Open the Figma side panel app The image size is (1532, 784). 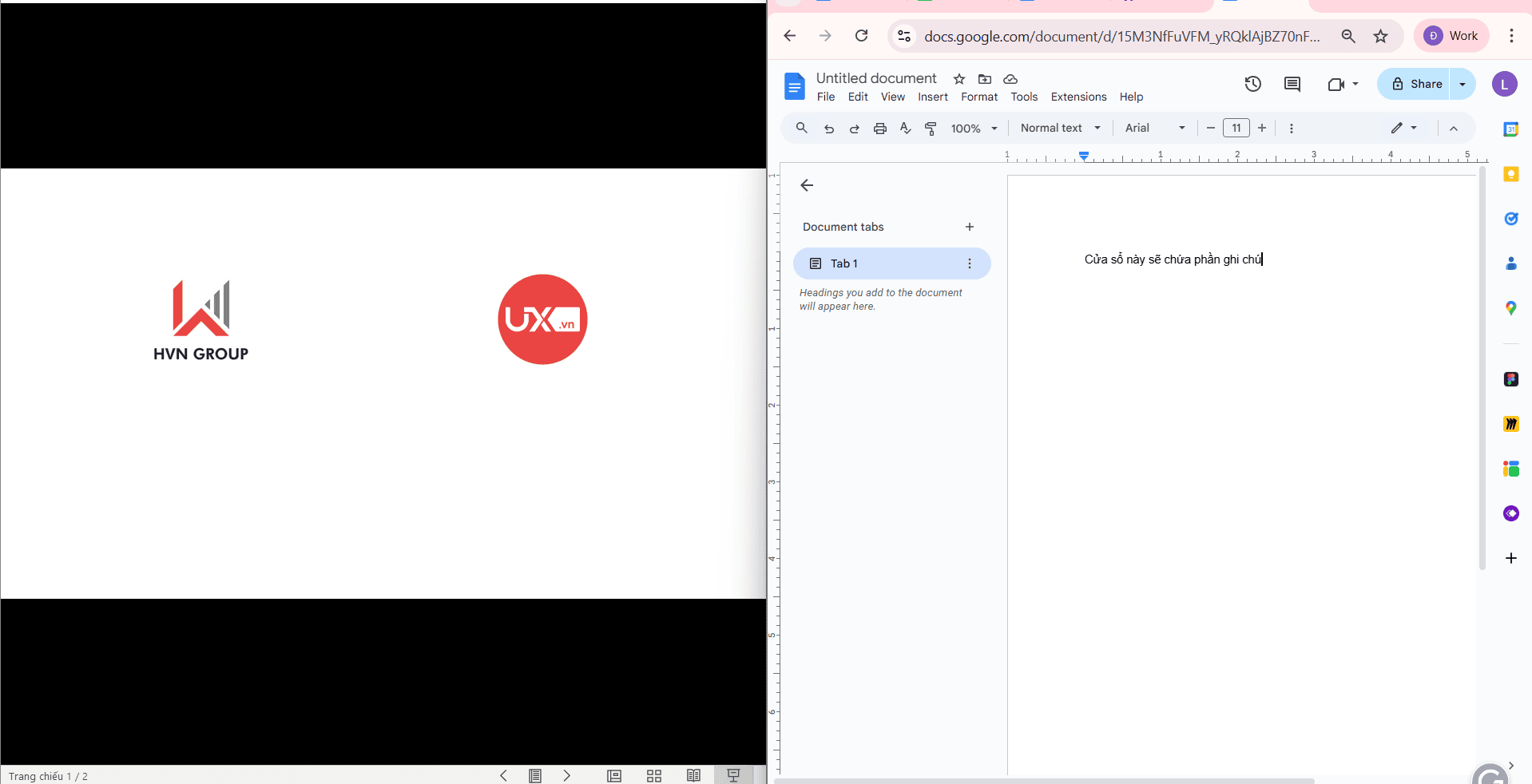pos(1511,379)
